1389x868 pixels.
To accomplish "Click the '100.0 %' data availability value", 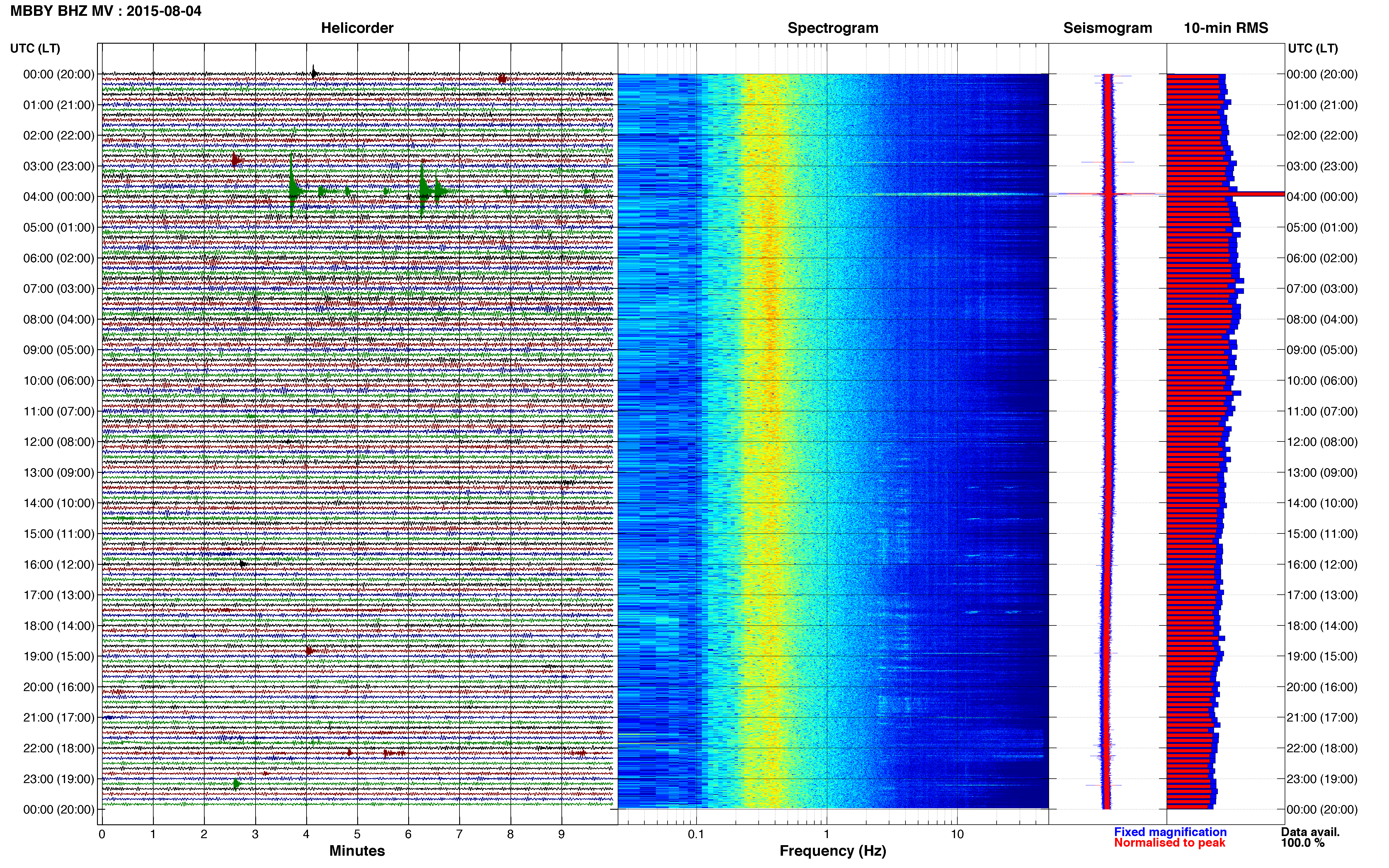I will click(x=1303, y=843).
